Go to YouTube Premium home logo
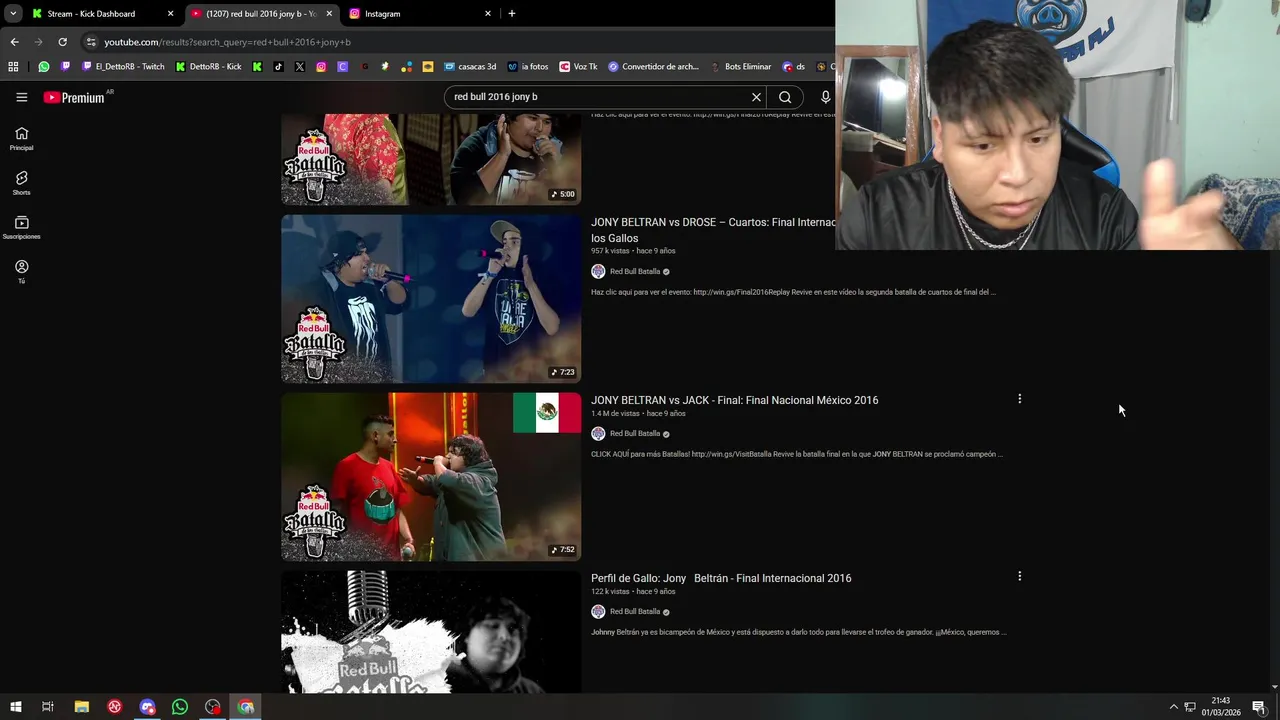Screen dimensions: 1280x720 click(73, 97)
